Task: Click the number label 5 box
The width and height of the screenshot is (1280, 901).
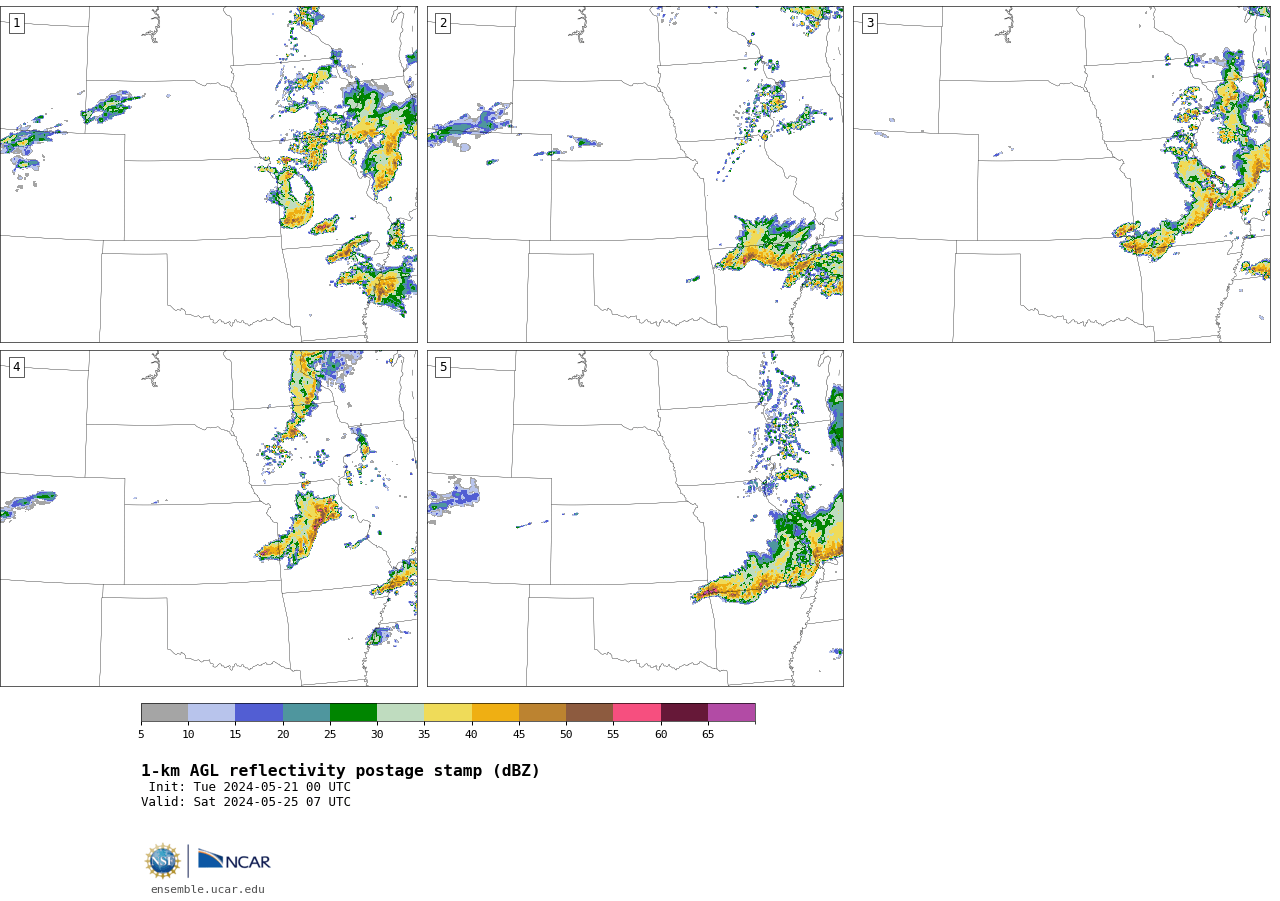Action: pyautogui.click(x=443, y=367)
